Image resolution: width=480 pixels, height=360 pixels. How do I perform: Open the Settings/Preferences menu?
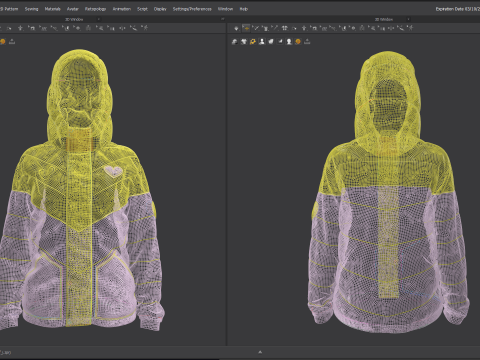(x=192, y=9)
